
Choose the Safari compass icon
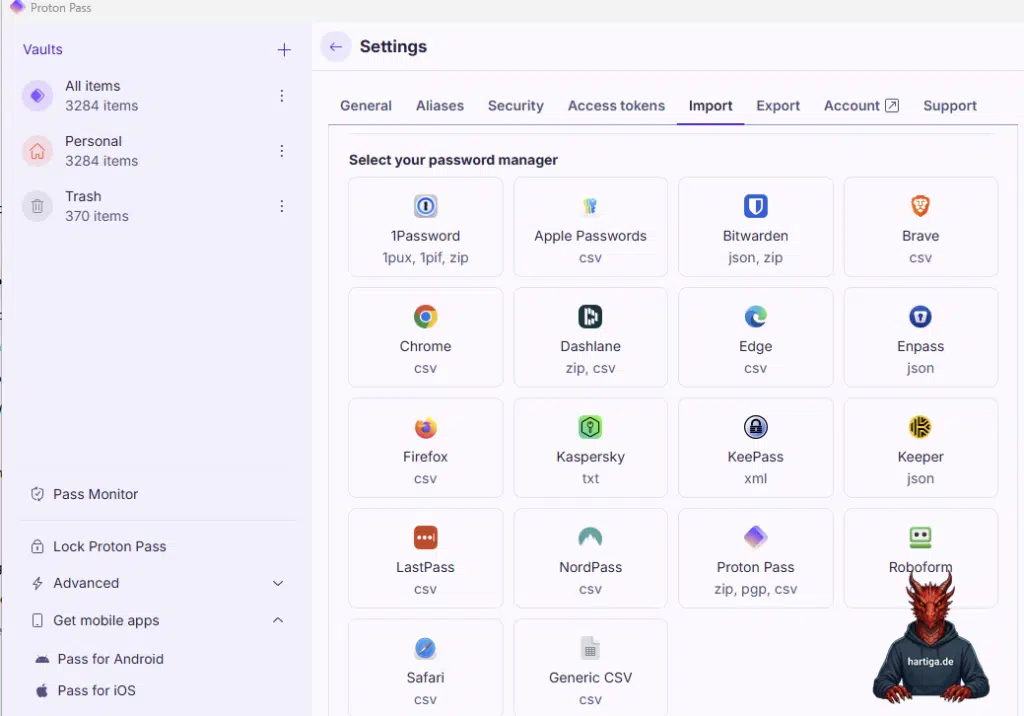coord(425,648)
